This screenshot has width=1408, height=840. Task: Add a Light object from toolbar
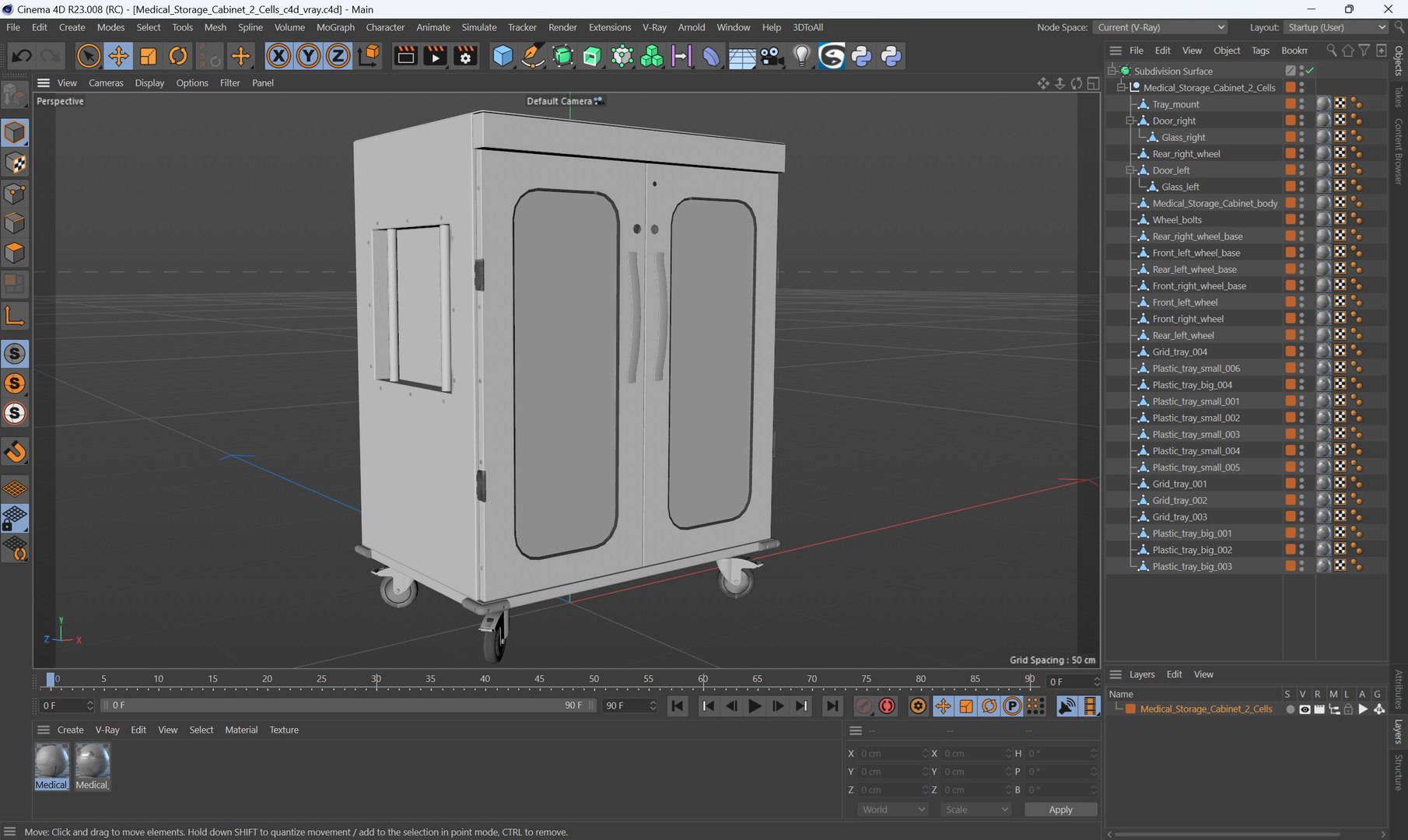tap(802, 56)
